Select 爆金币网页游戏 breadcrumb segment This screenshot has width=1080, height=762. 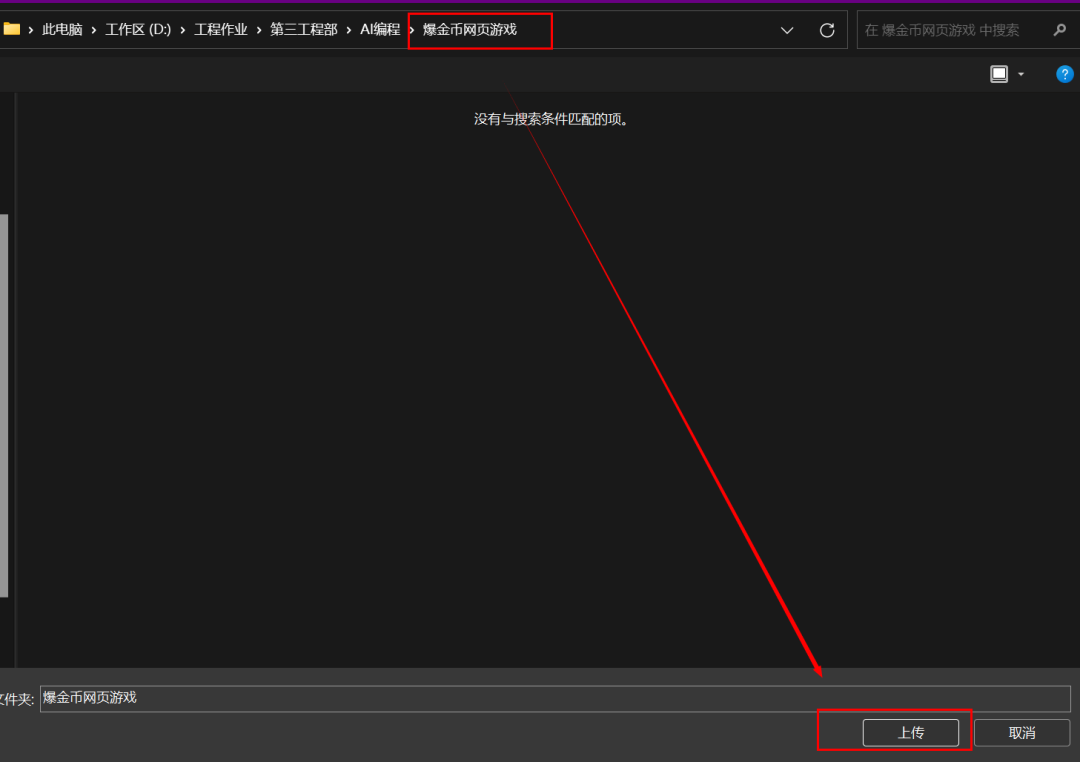pos(470,30)
